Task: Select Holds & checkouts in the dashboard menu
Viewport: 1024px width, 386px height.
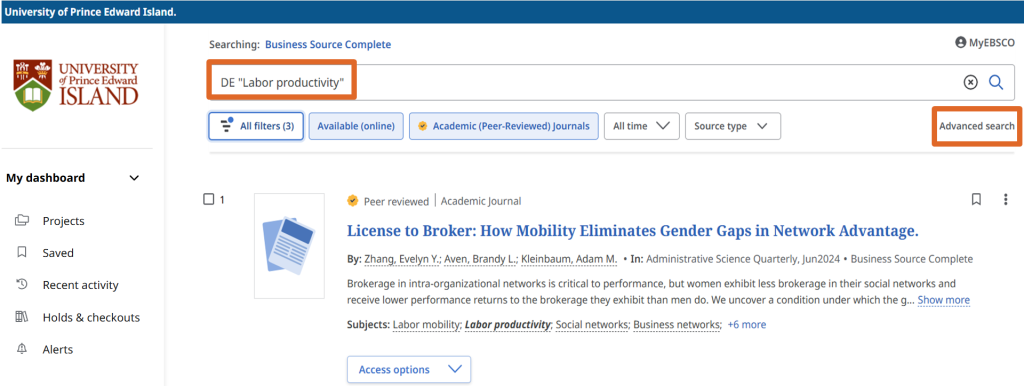Action: (91, 317)
